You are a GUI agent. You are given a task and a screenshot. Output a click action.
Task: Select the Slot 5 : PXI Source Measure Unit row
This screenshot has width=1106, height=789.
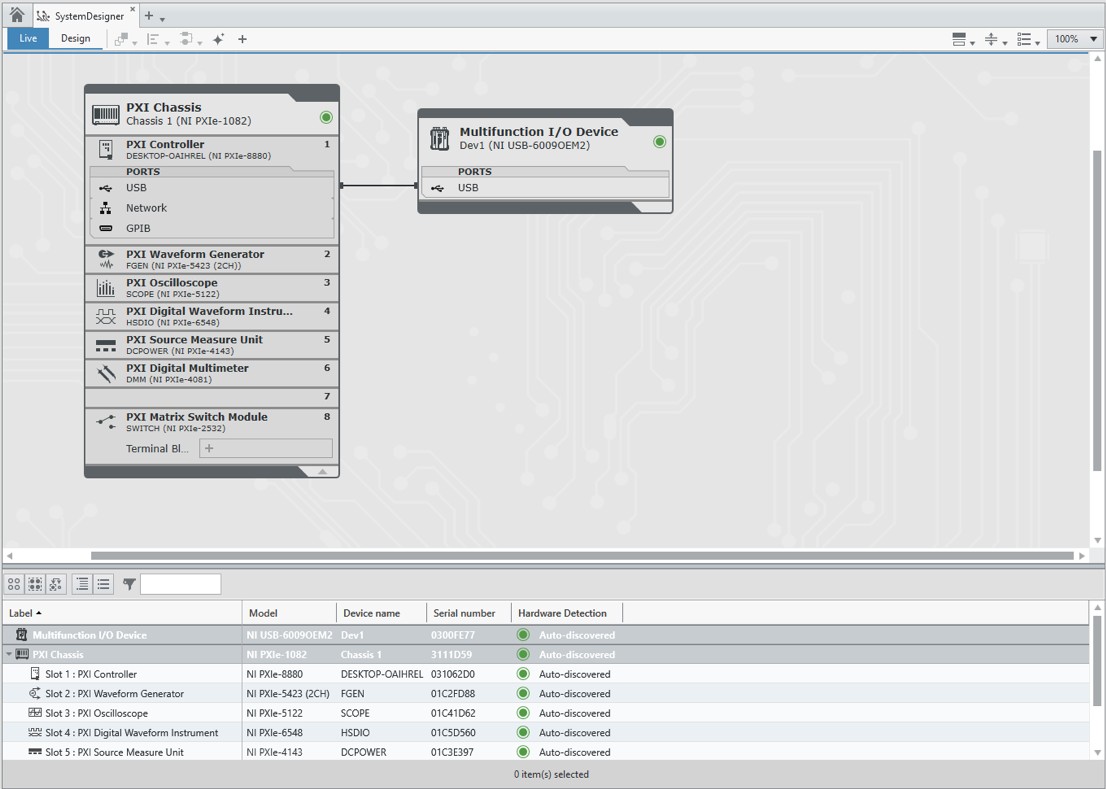pyautogui.click(x=546, y=752)
